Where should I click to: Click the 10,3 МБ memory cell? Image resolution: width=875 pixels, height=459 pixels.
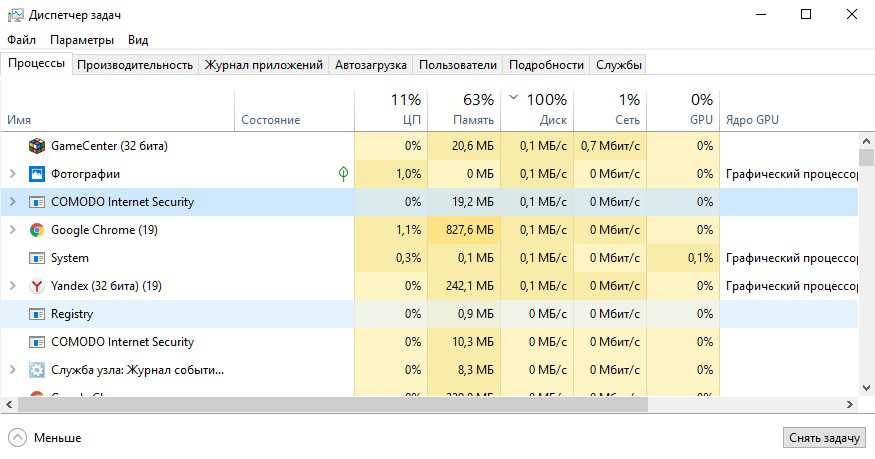464,342
